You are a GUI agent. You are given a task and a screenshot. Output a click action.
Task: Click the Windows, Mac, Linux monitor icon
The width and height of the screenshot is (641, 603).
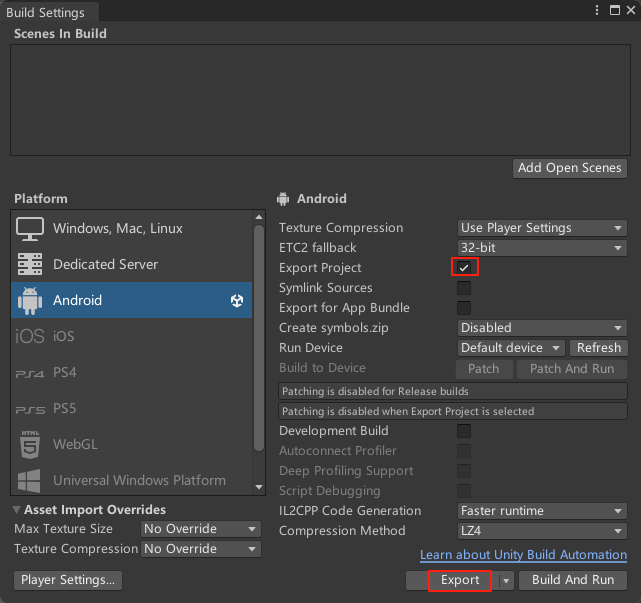click(x=29, y=229)
